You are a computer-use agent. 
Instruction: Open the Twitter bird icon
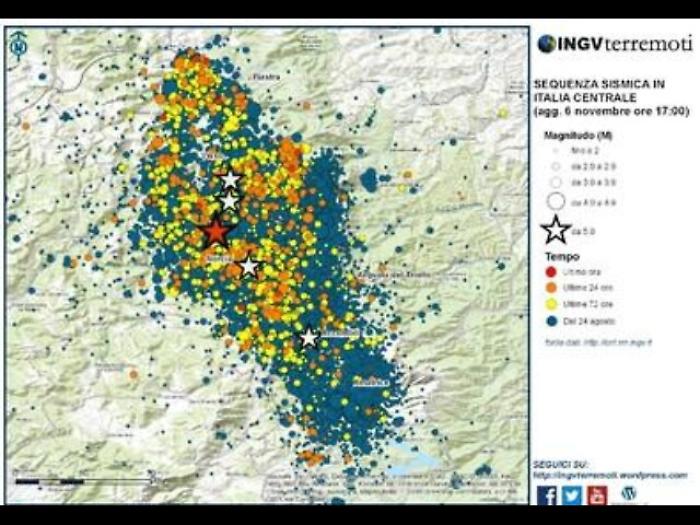(x=572, y=495)
